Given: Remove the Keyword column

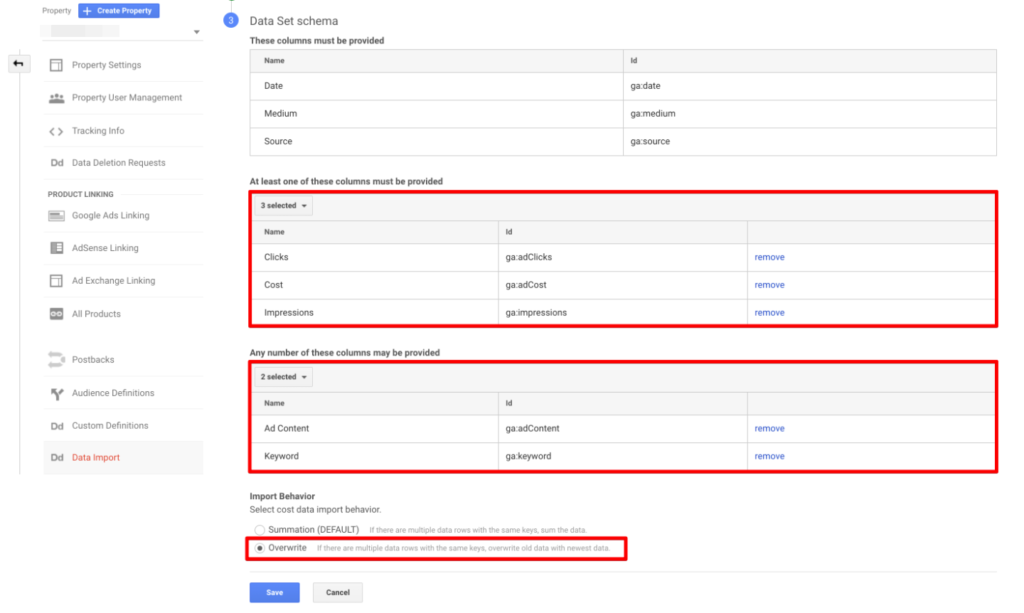Looking at the screenshot, I should point(769,456).
